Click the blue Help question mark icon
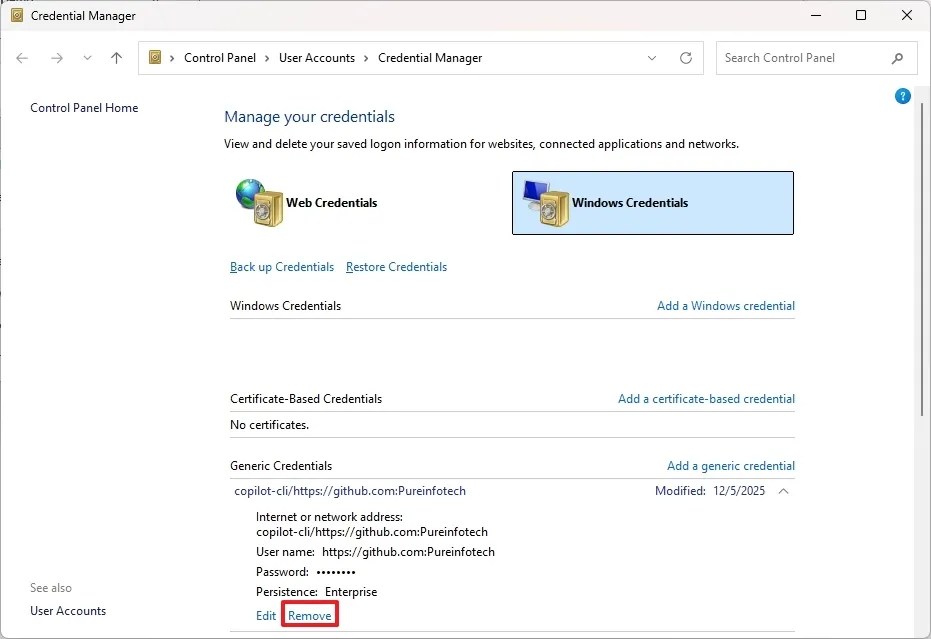The height and width of the screenshot is (639, 931). coord(902,95)
